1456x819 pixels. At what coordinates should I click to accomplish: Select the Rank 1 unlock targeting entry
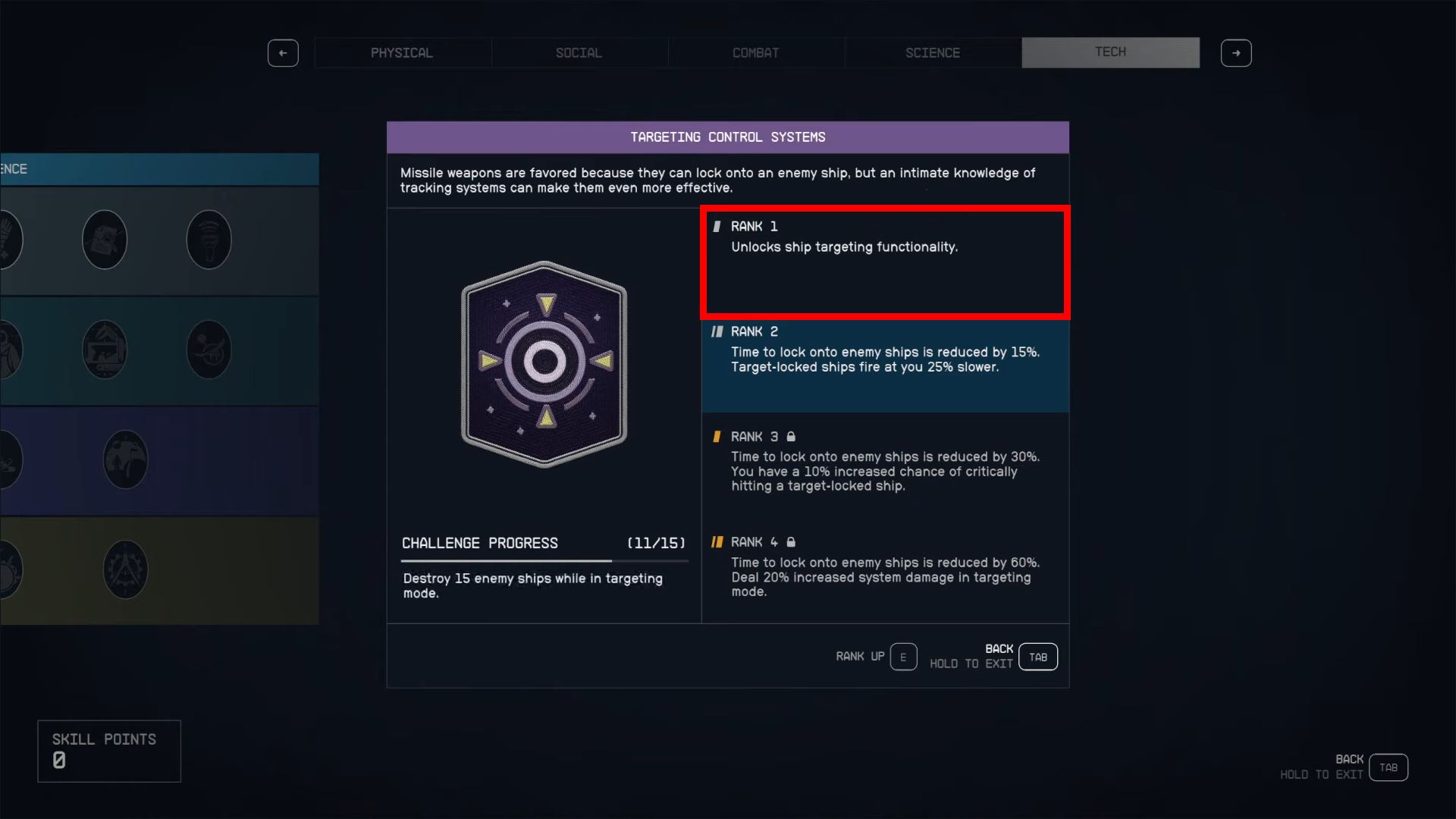[885, 262]
